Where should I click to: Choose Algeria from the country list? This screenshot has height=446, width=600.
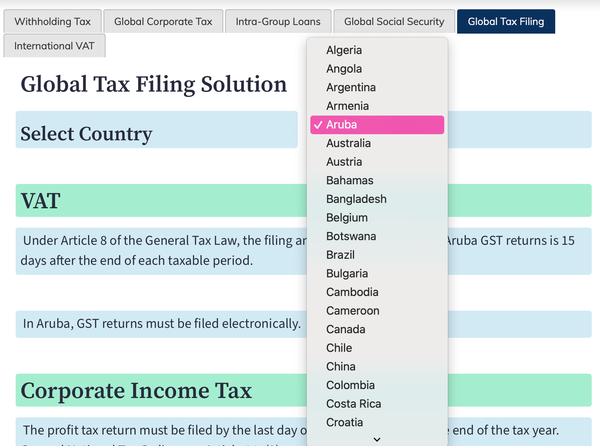coord(377,50)
